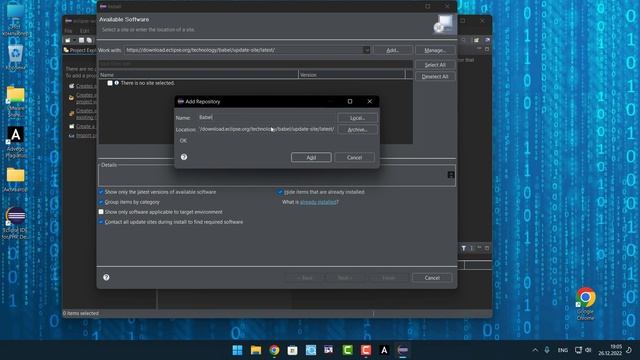Toggle 'Contact all update sites during install' checkbox
Viewport: 640px width, 360px height.
click(x=101, y=222)
